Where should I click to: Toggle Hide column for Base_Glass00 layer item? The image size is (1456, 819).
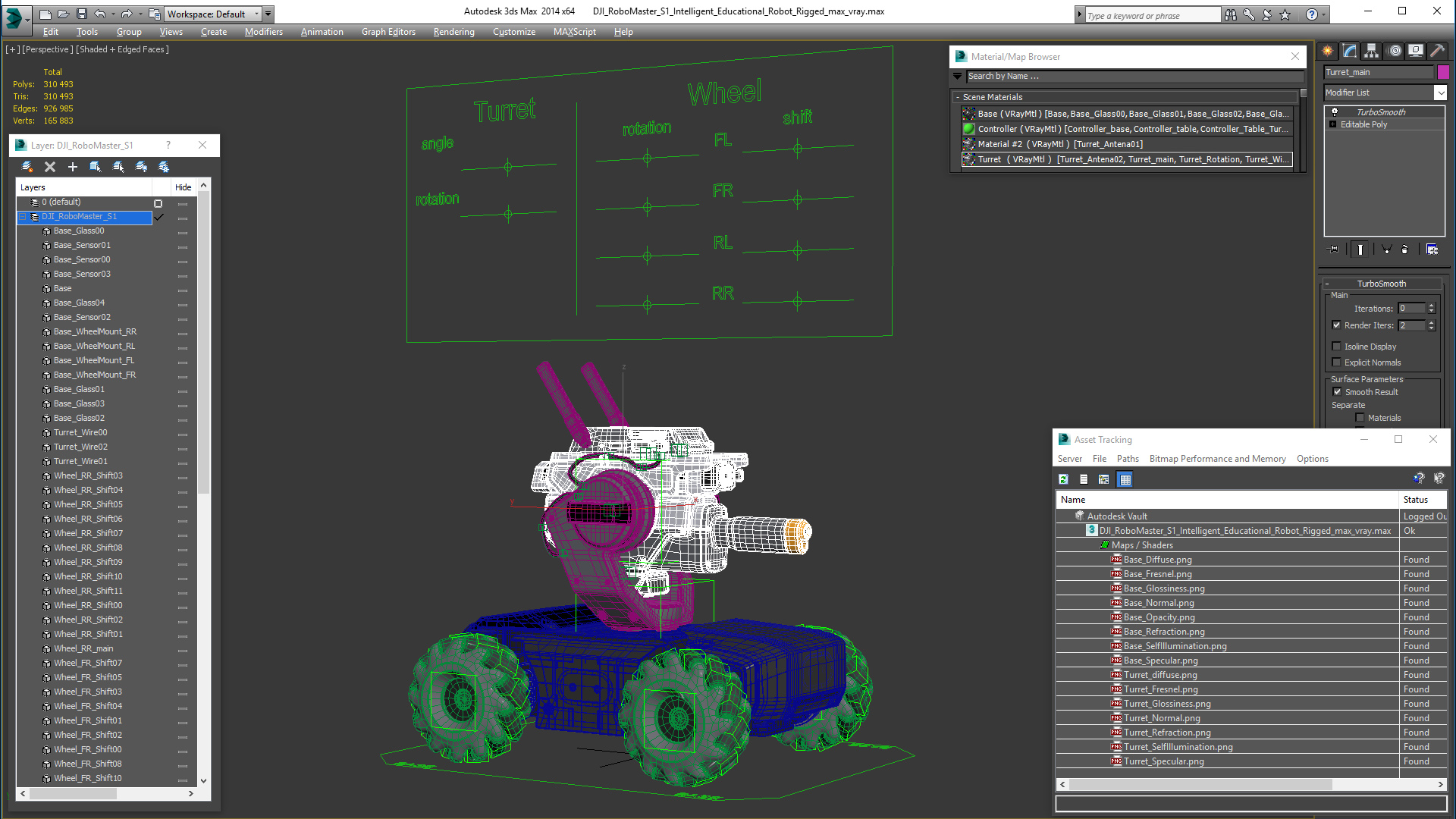[x=183, y=233]
